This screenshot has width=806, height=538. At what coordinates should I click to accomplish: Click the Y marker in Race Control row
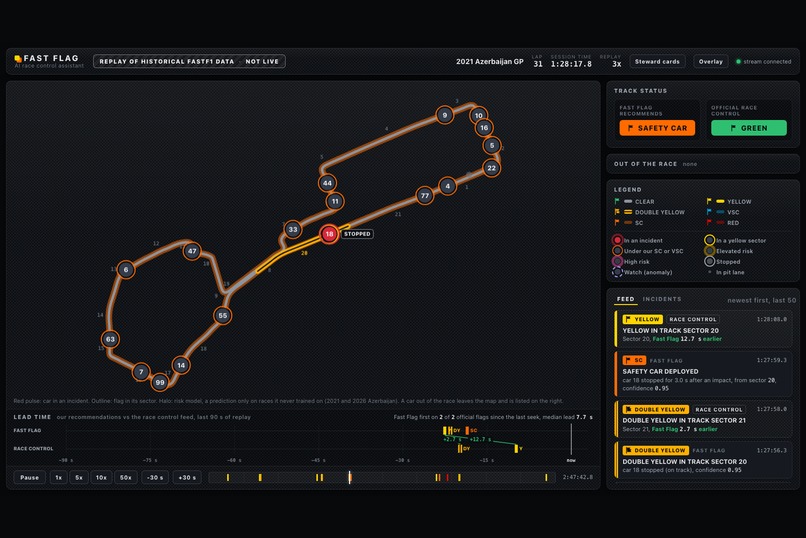(x=518, y=449)
